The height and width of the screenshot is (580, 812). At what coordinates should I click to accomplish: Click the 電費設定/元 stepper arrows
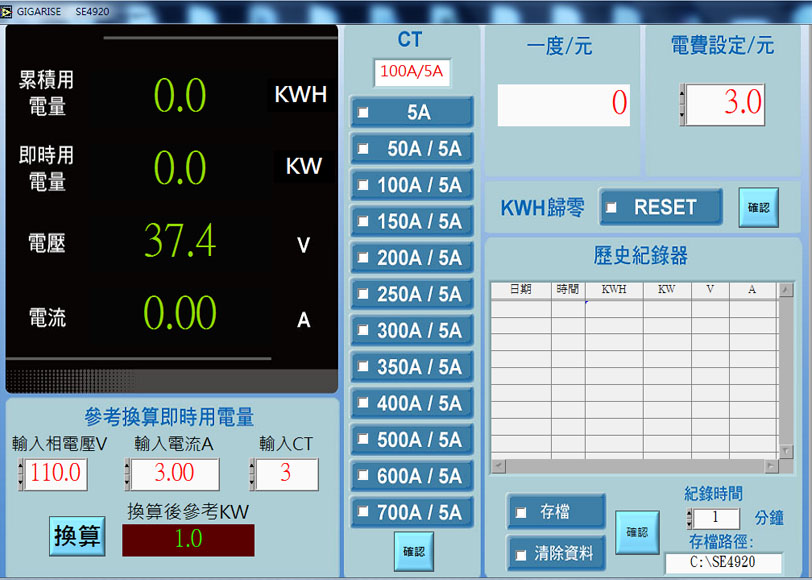(x=682, y=105)
